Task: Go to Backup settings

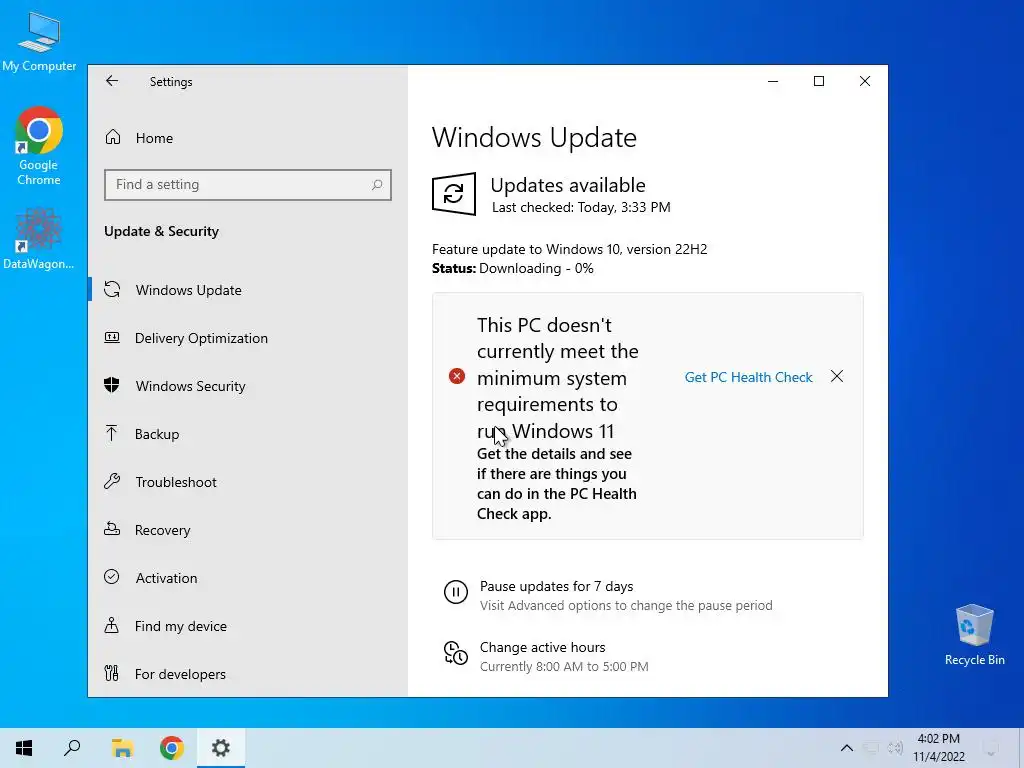Action: (x=157, y=434)
